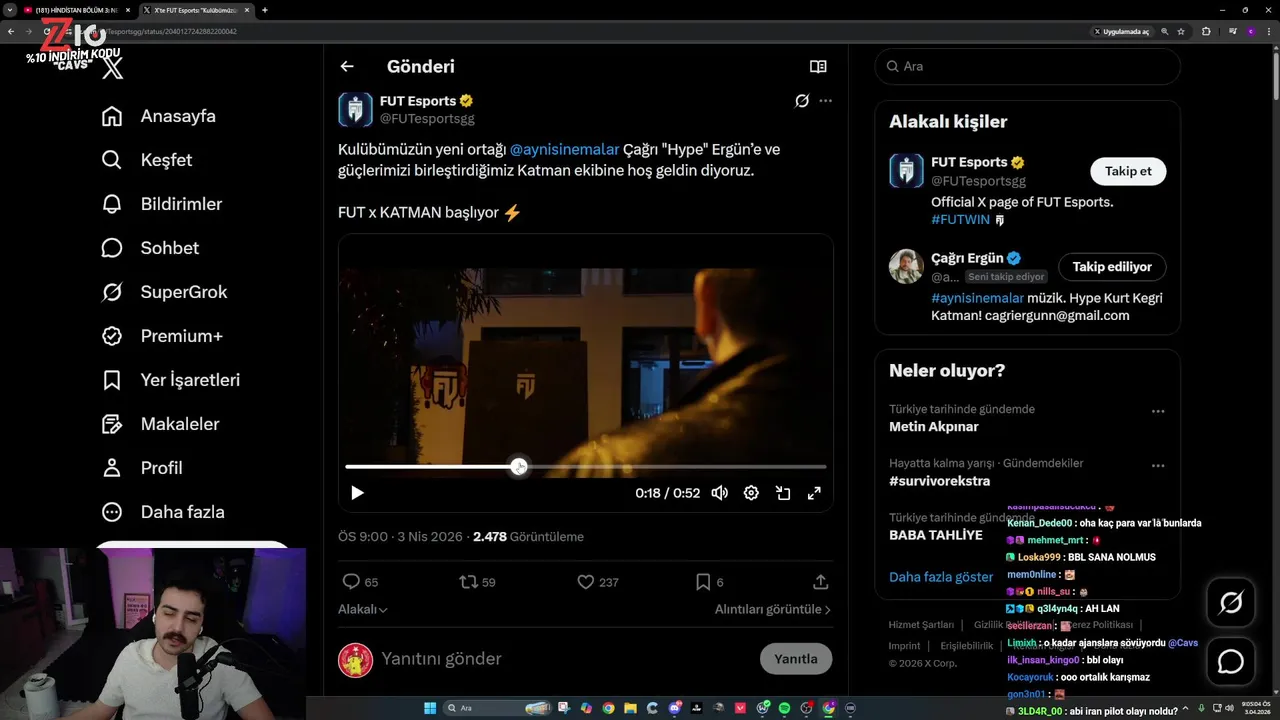Open Premium+ in the sidebar

[x=162, y=336]
